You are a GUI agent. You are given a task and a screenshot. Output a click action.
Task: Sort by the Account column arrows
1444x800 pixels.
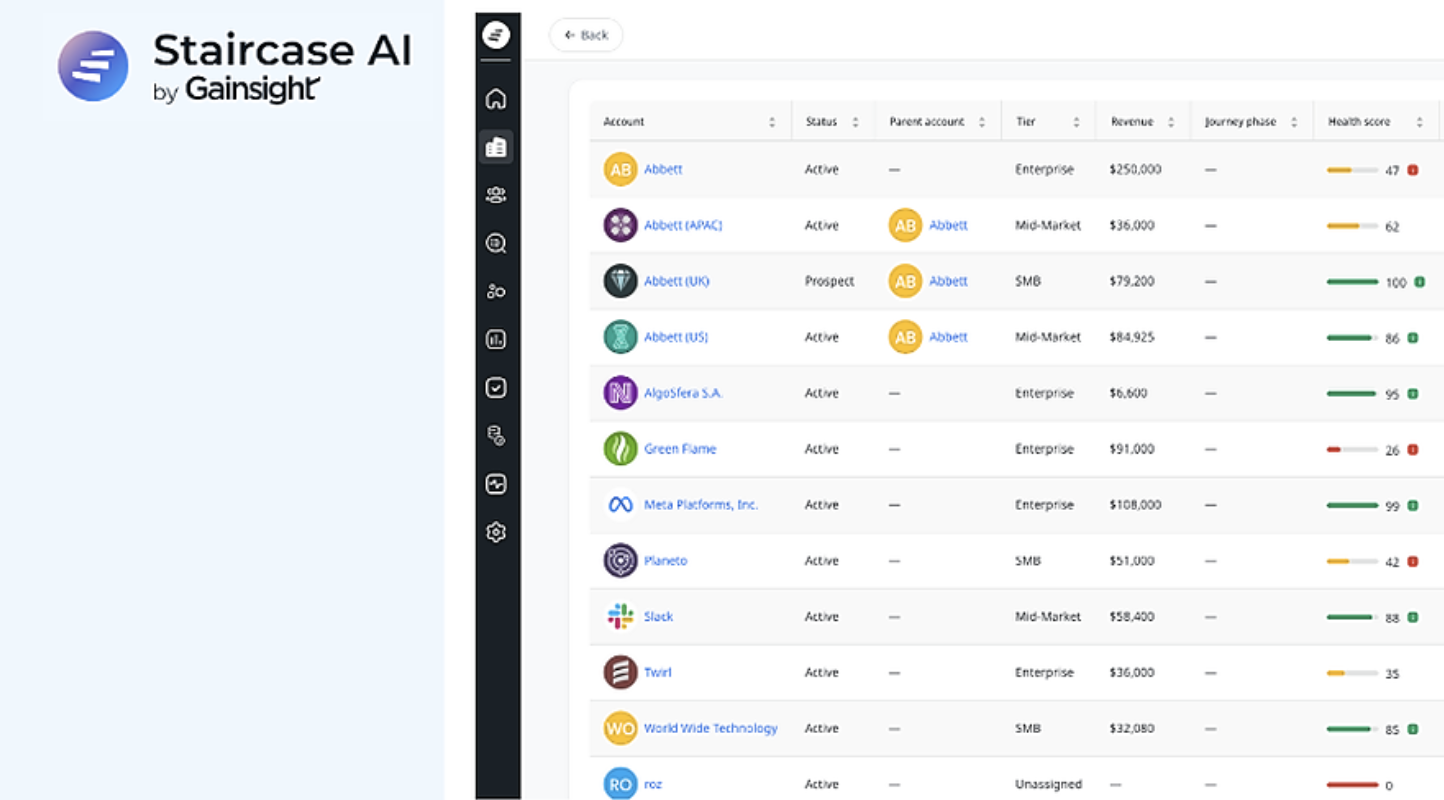coord(771,120)
